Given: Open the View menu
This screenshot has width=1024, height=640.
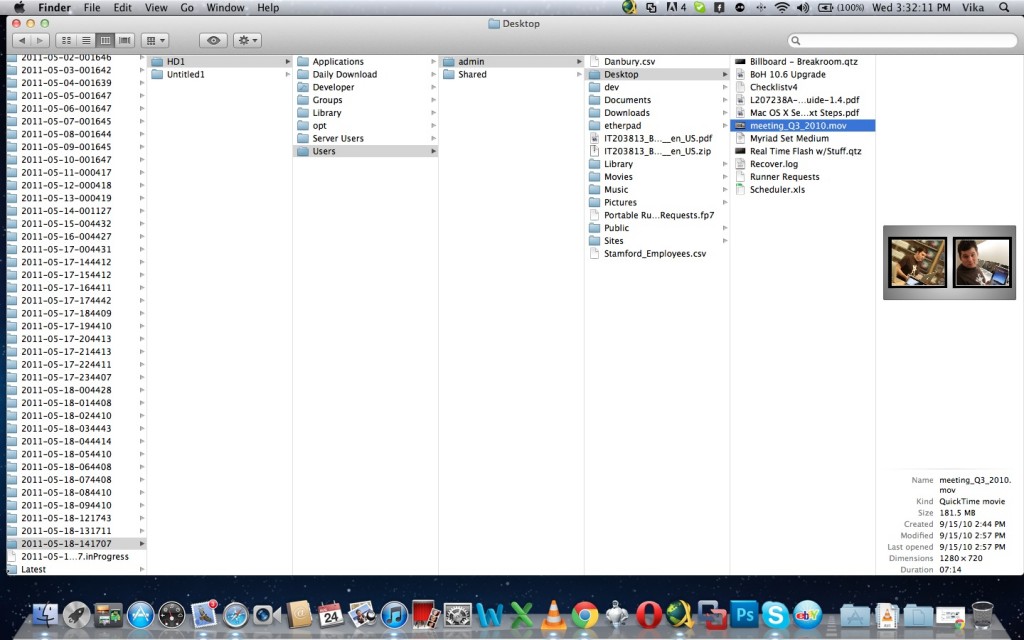Looking at the screenshot, I should [x=156, y=8].
